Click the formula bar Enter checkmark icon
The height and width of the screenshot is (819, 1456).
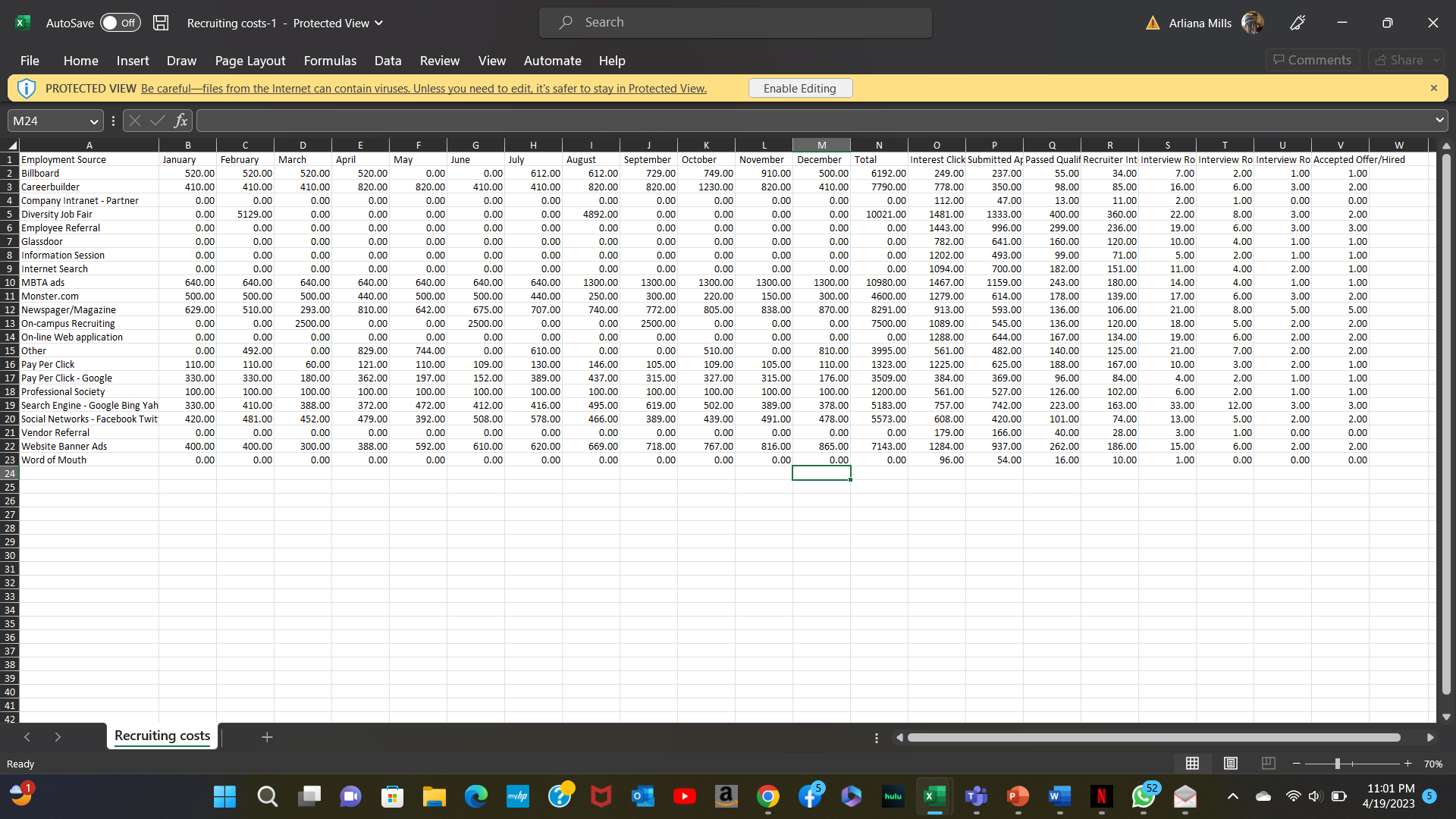coord(158,121)
